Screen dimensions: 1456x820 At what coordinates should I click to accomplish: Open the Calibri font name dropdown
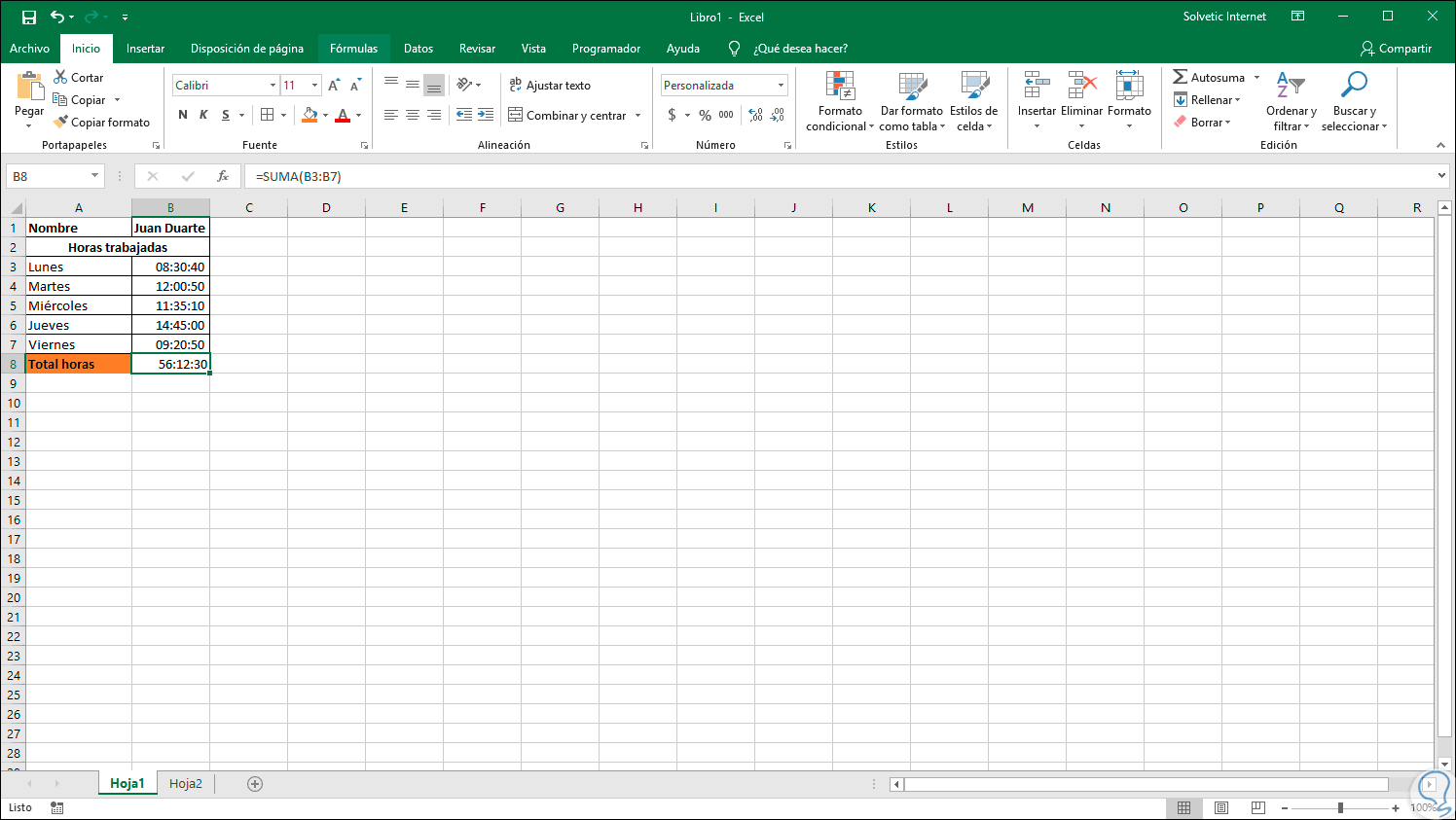point(273,86)
